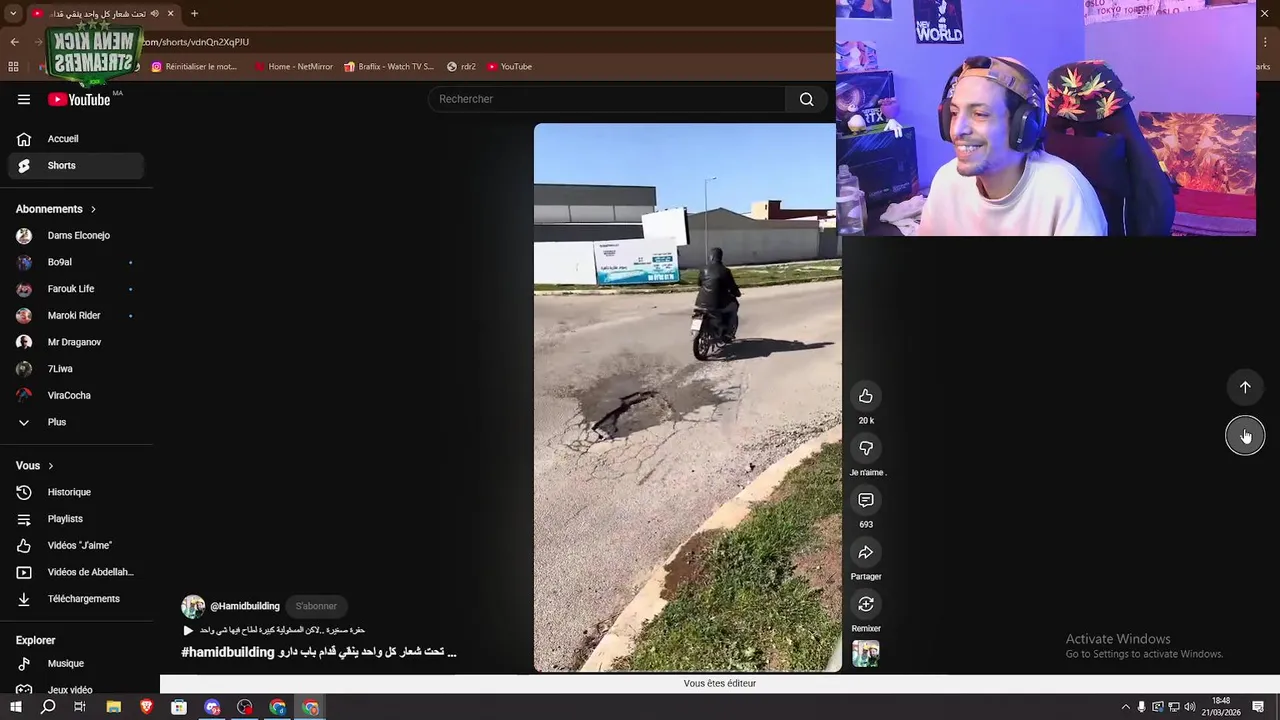
Task: Expand the Abonnements section
Action: 56,209
